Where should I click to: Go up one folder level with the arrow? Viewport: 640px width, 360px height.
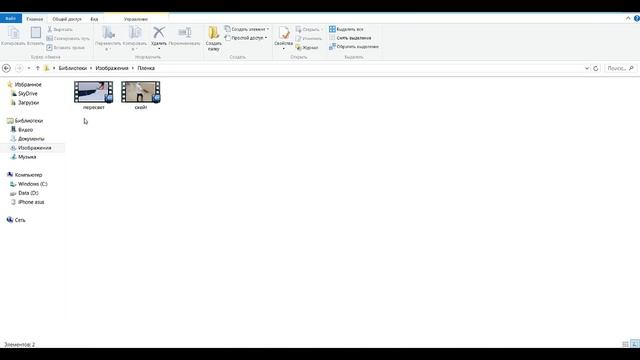38,68
